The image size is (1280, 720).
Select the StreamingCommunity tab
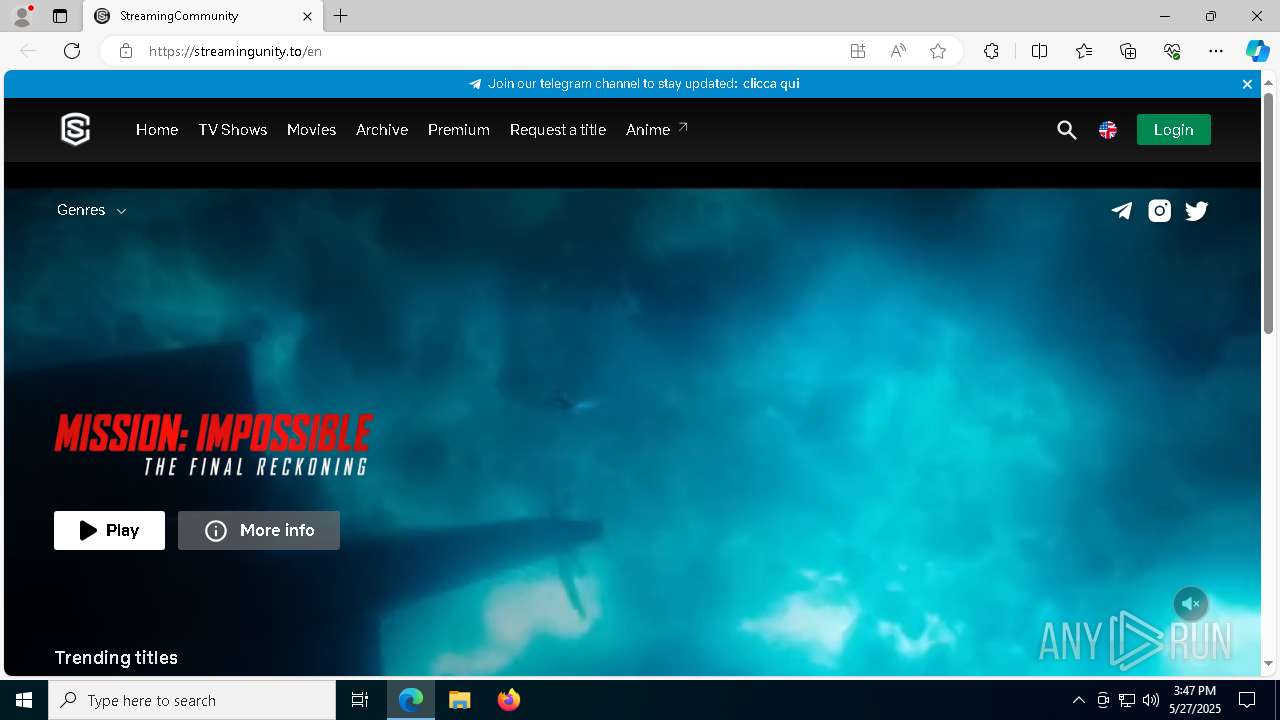[x=203, y=16]
